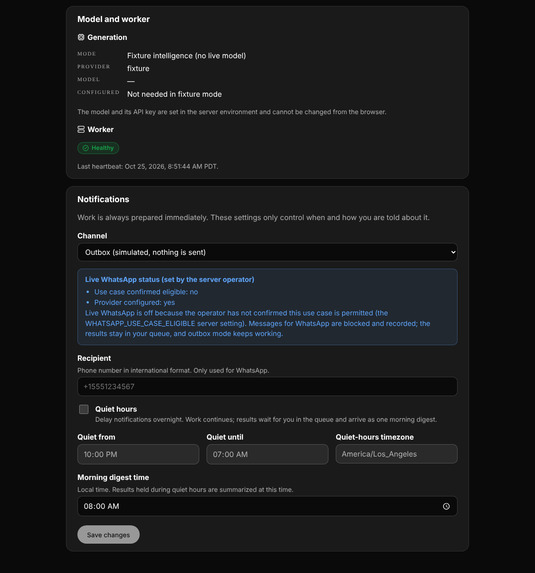Screen dimensions: 535x573
Task: Click the 'Quiet-hours timezone' label
Action: coord(375,437)
